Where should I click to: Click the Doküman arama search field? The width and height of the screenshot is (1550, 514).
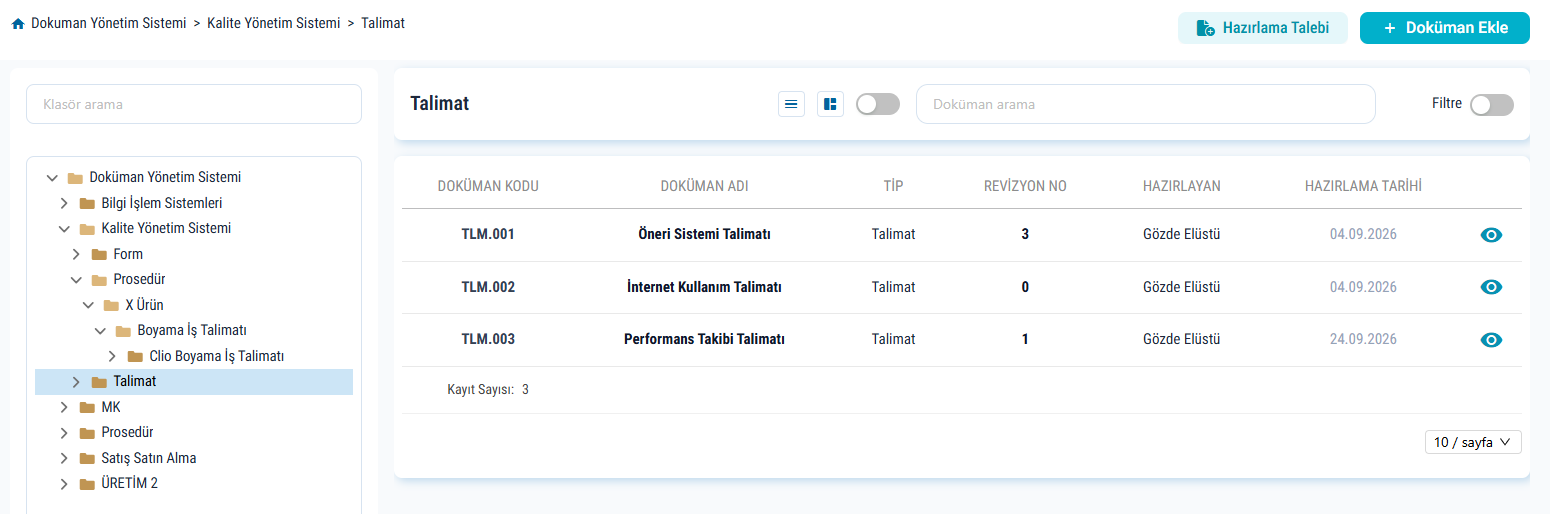click(x=1146, y=104)
